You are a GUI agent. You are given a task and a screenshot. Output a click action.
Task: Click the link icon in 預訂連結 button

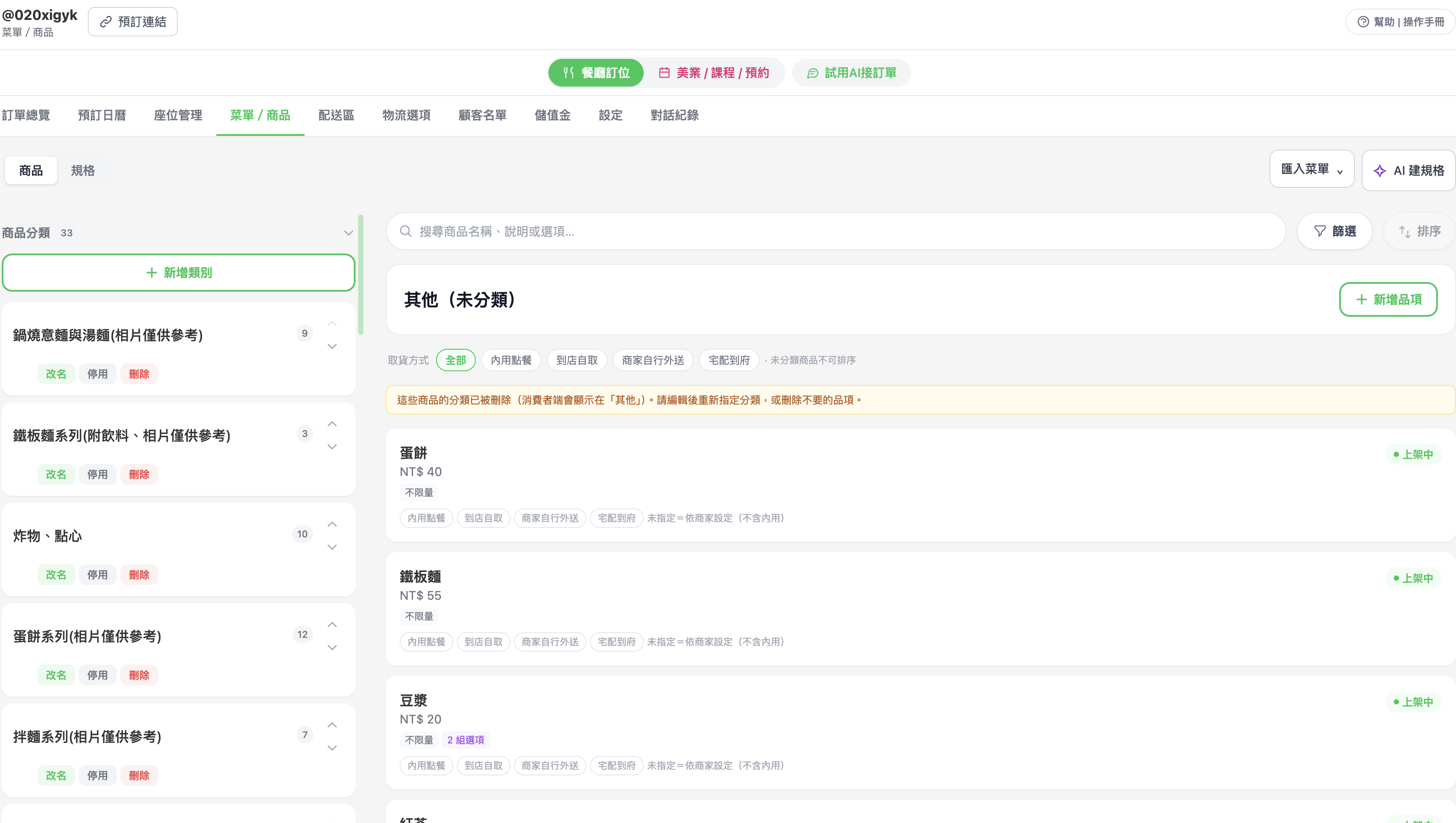pos(106,22)
